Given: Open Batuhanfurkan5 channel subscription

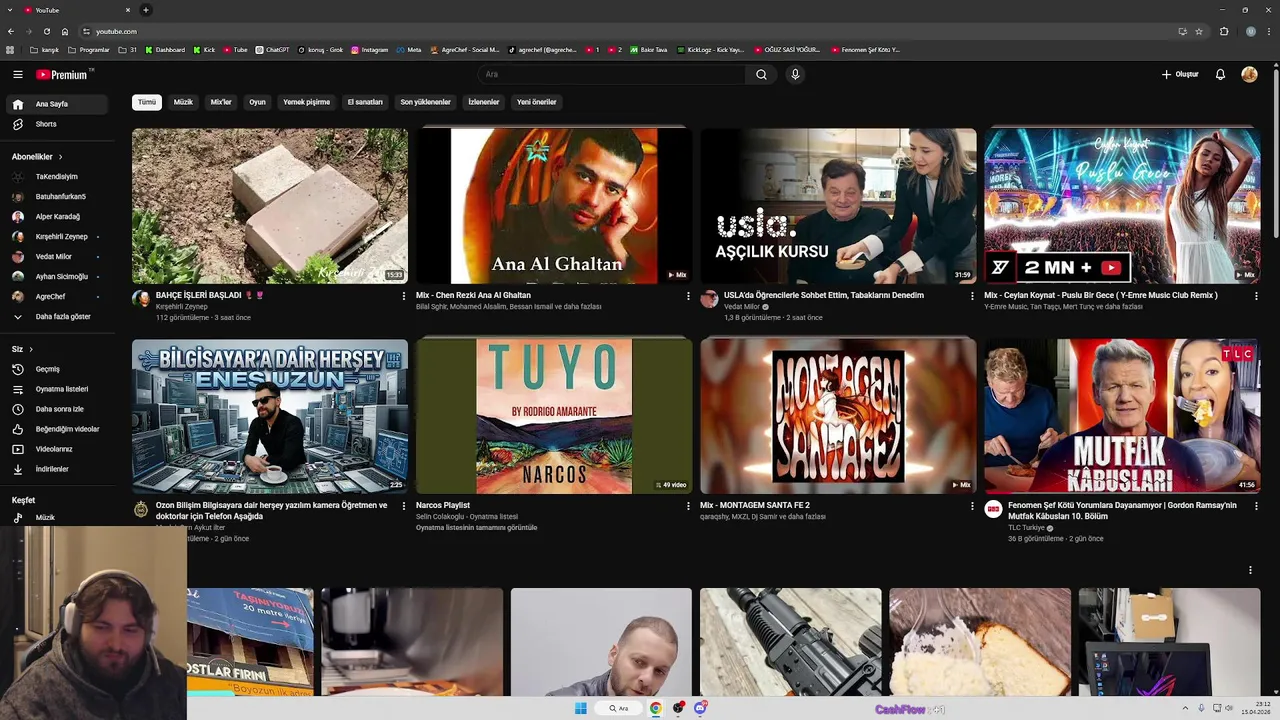Looking at the screenshot, I should 56,196.
